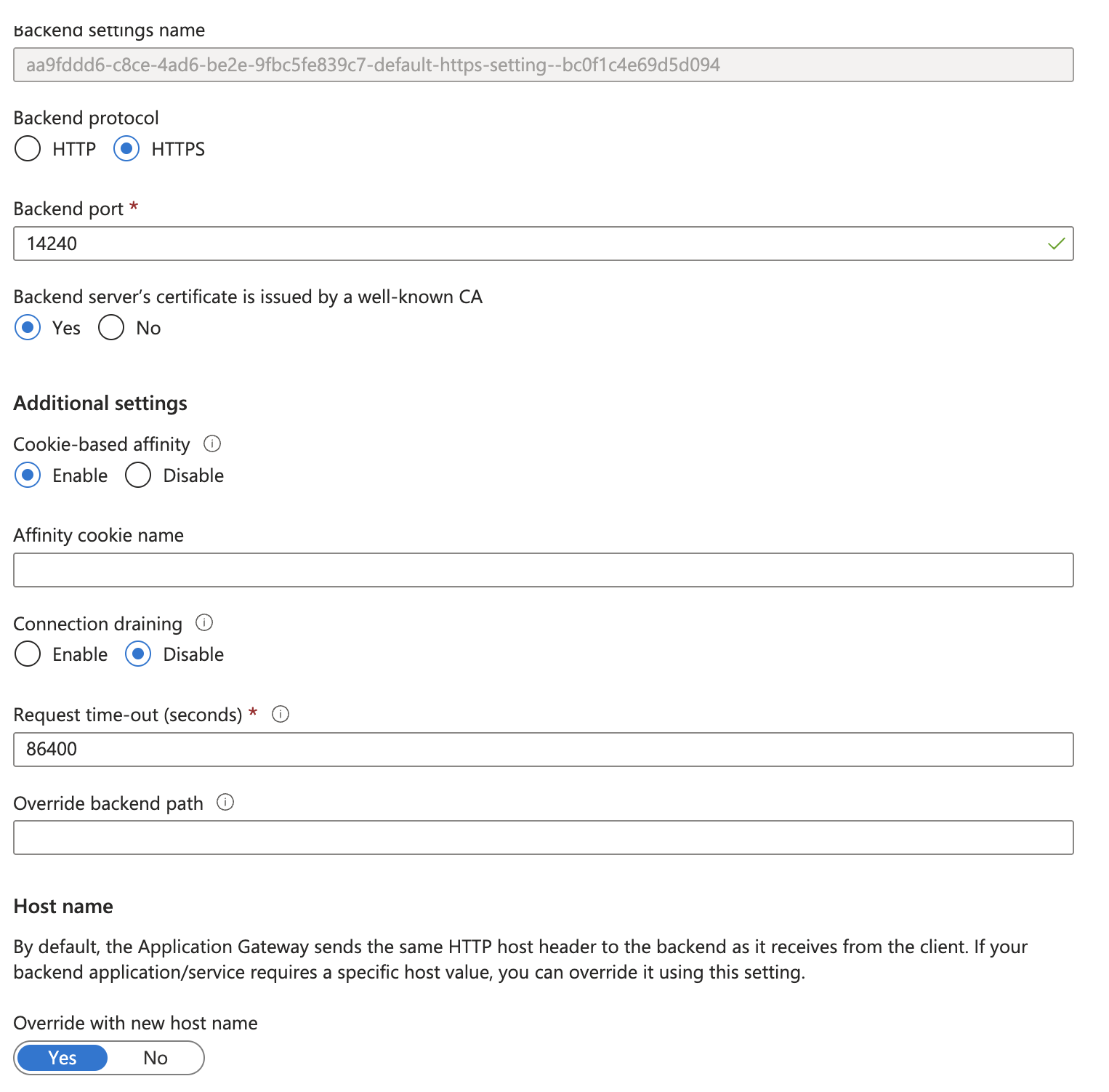Set host name override to No
1109x1092 pixels.
coord(156,1058)
